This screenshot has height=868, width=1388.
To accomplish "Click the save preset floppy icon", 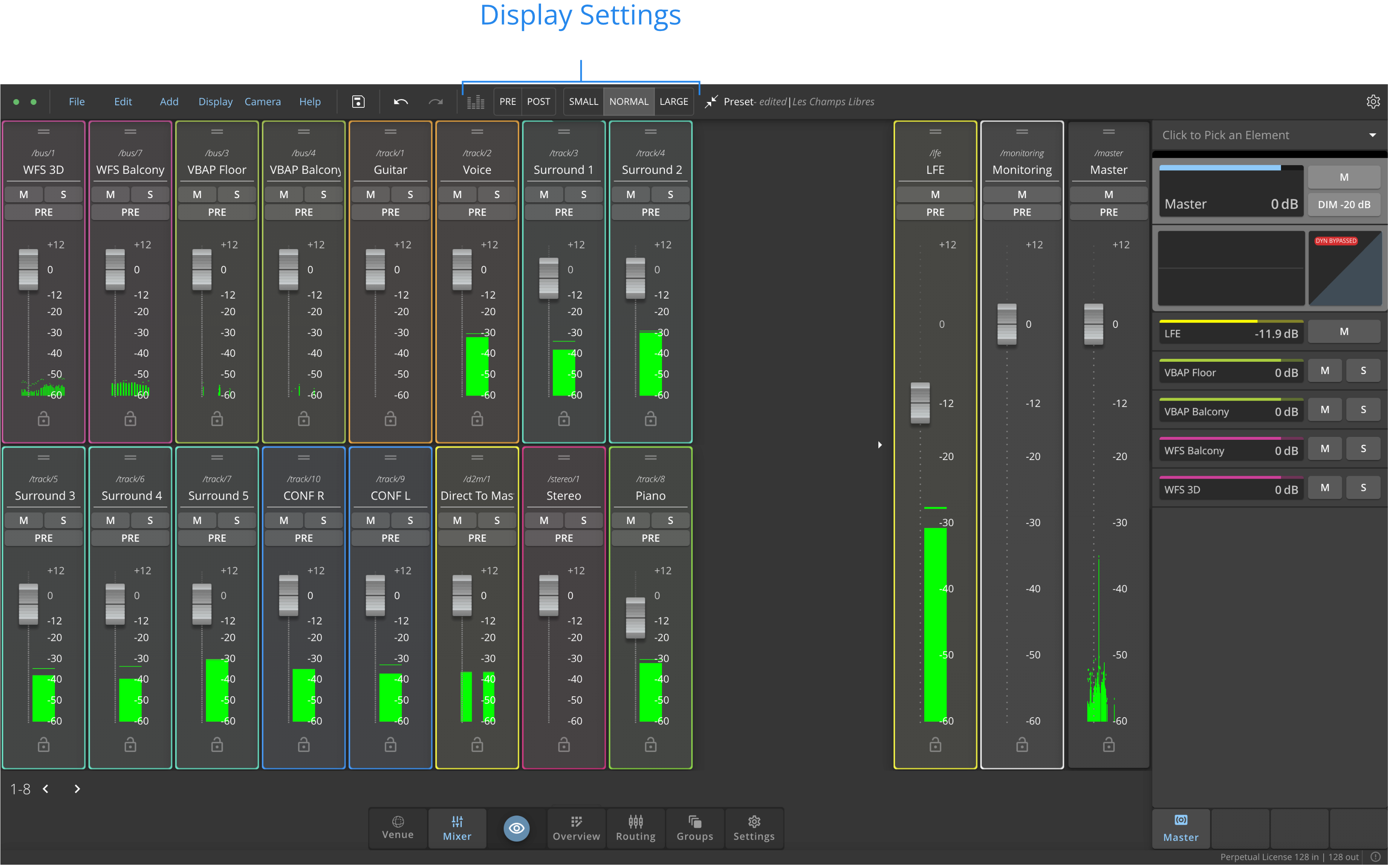I will tap(358, 102).
